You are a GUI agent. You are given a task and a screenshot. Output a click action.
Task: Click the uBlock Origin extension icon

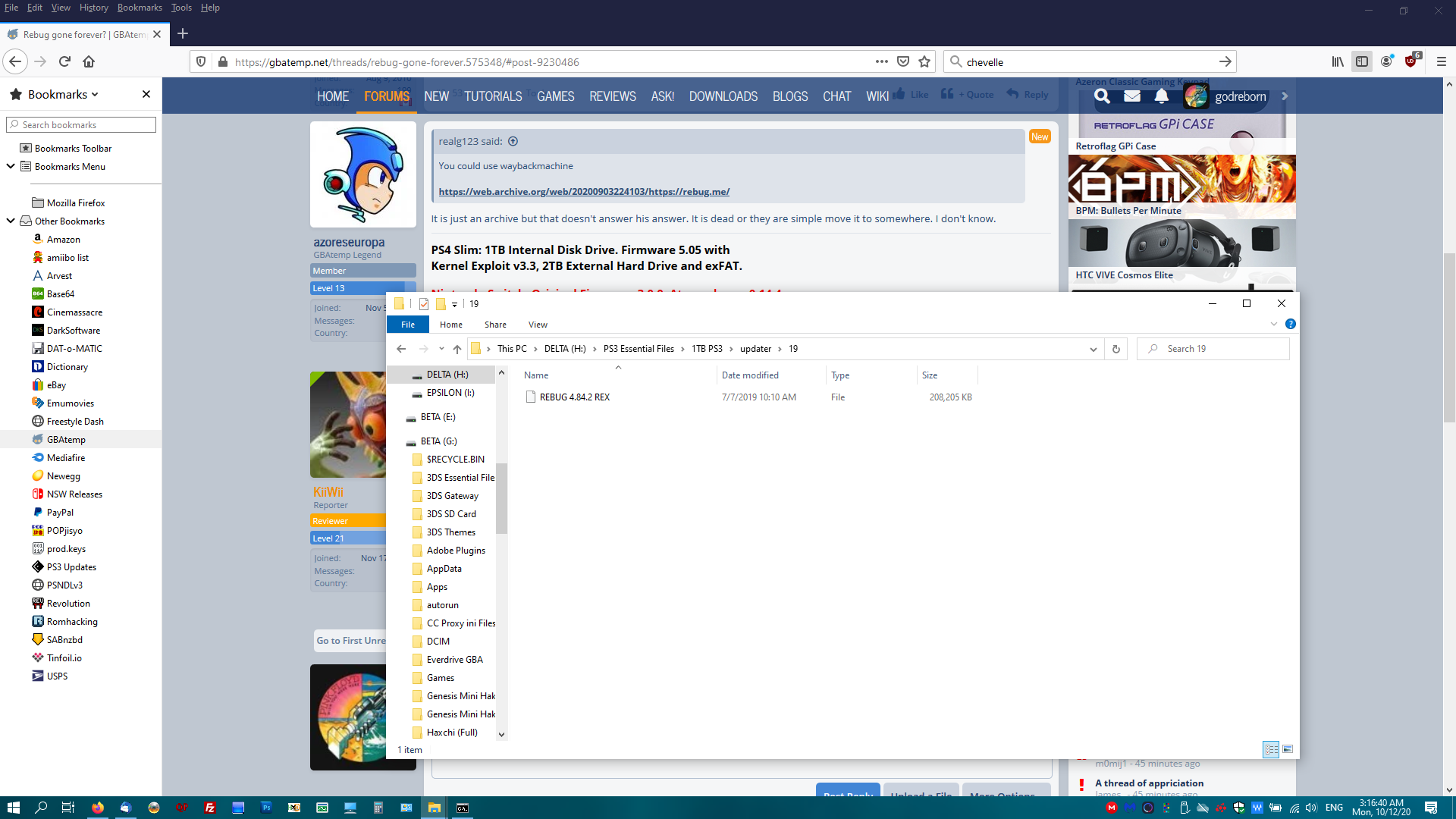click(x=1411, y=61)
